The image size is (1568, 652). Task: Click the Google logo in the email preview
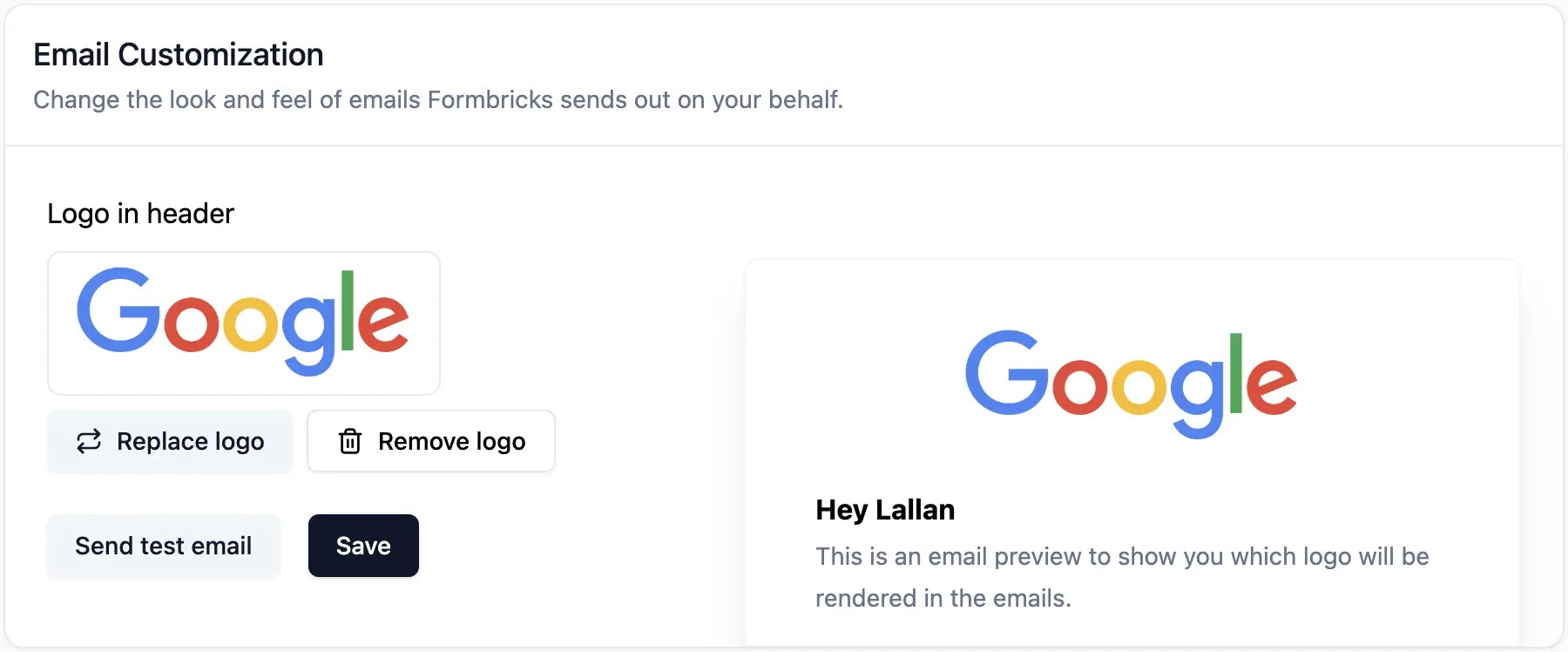[1131, 384]
